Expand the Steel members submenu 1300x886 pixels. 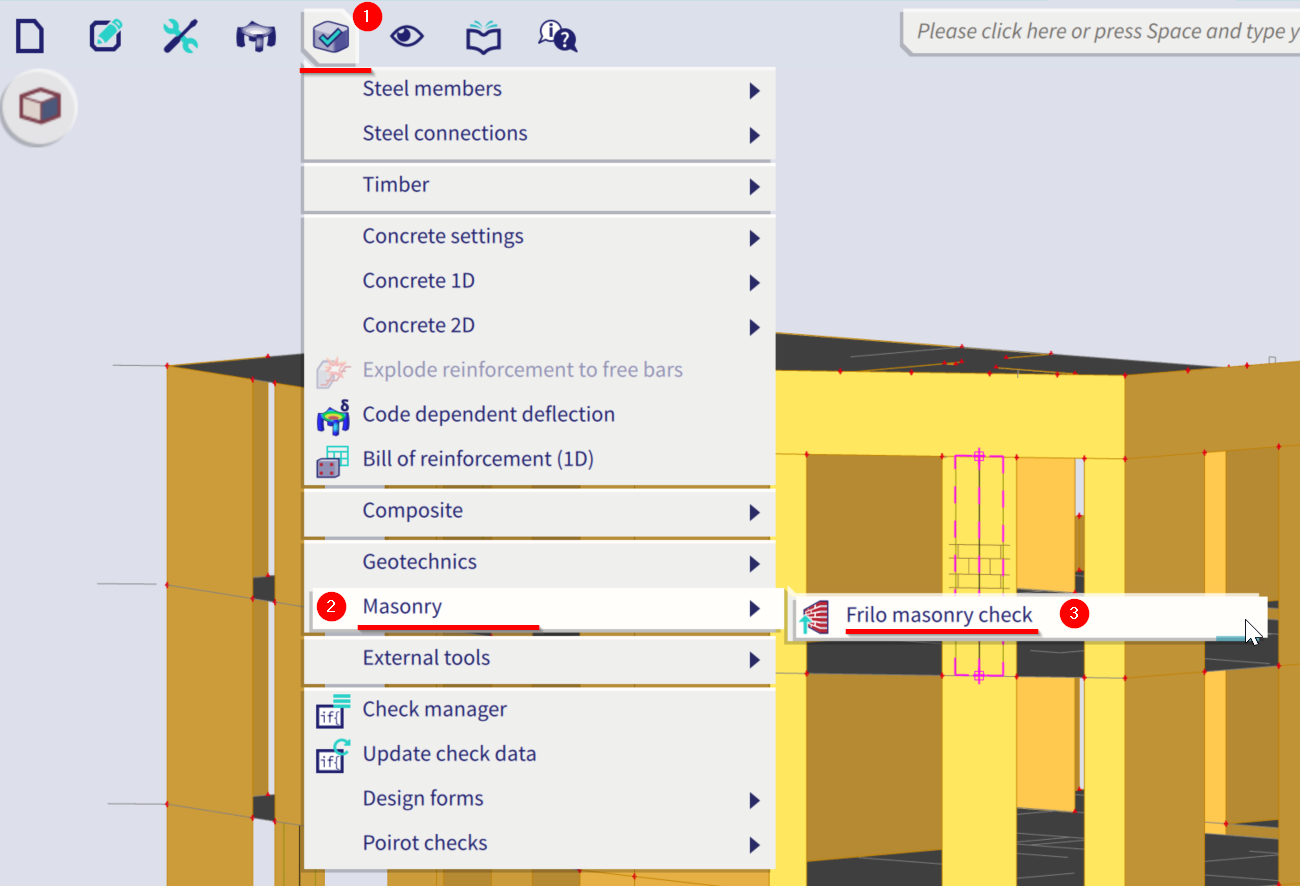click(432, 88)
